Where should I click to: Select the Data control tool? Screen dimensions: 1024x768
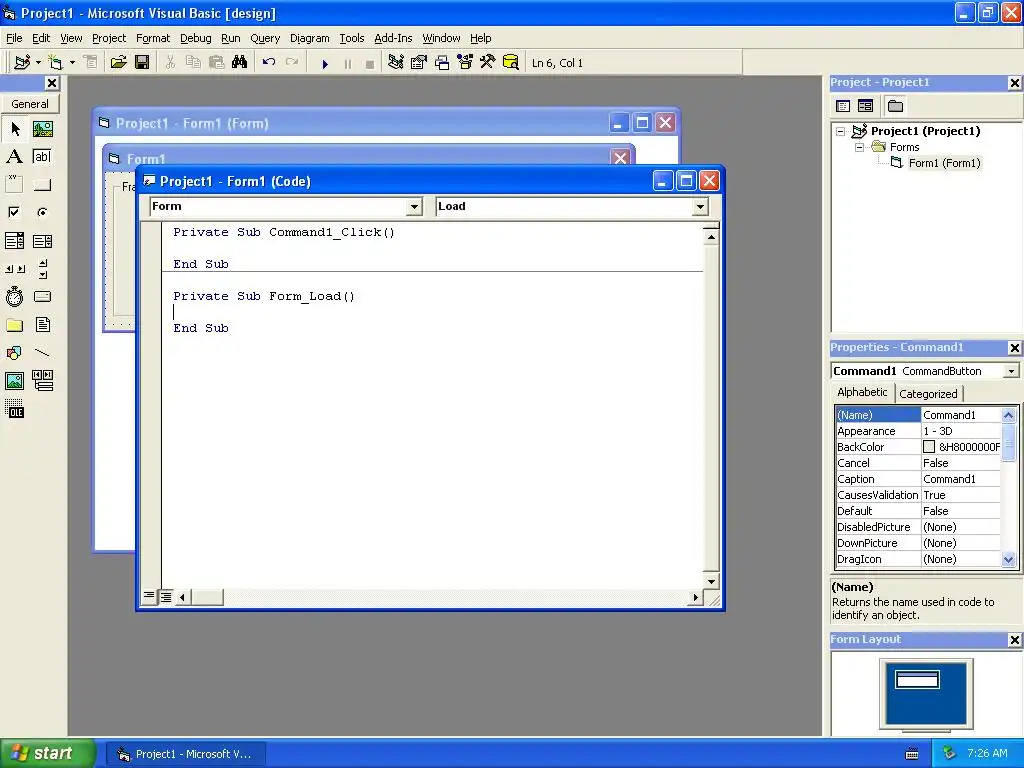pyautogui.click(x=42, y=381)
